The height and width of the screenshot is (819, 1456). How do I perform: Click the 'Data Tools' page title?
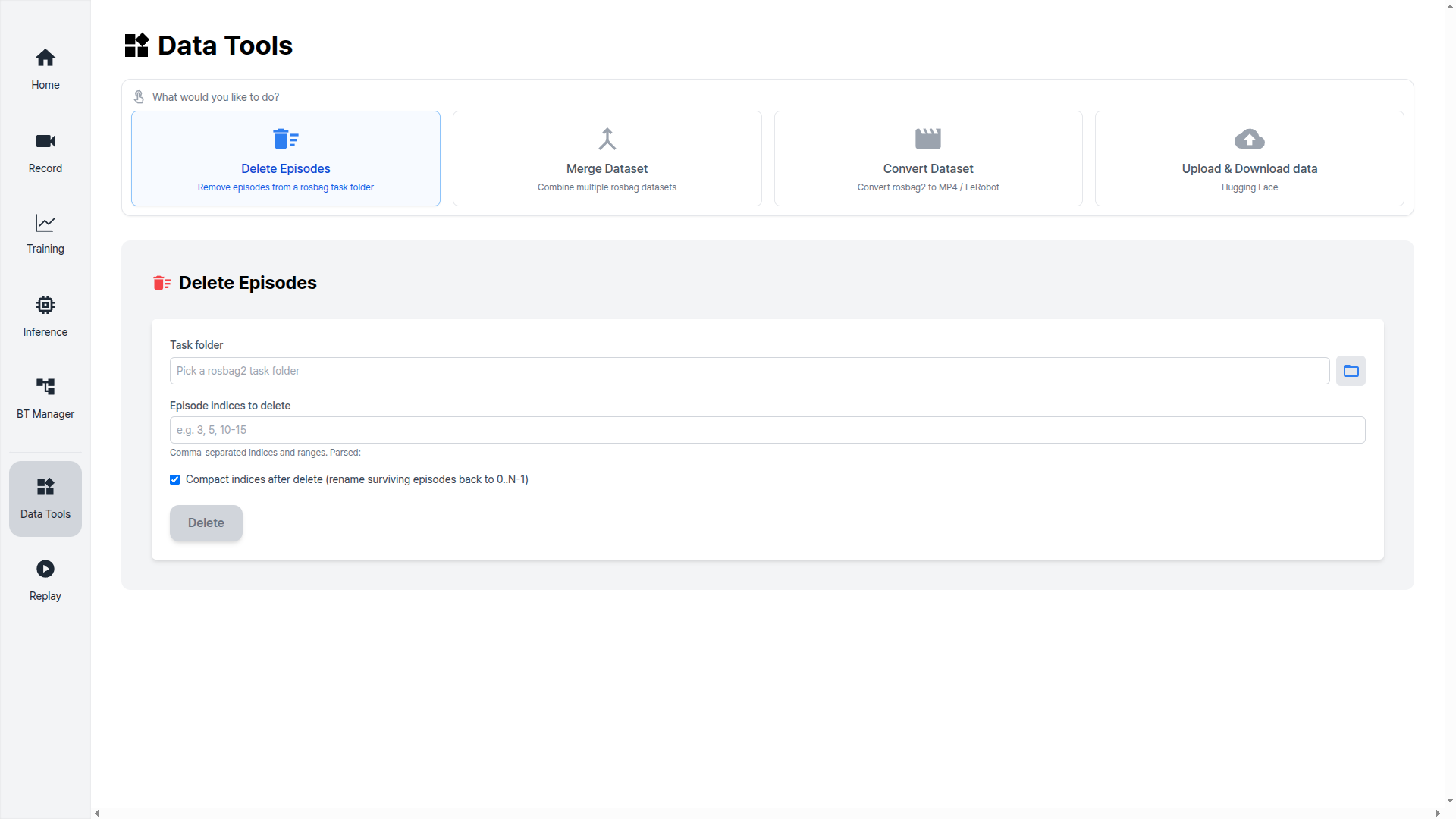click(x=225, y=45)
